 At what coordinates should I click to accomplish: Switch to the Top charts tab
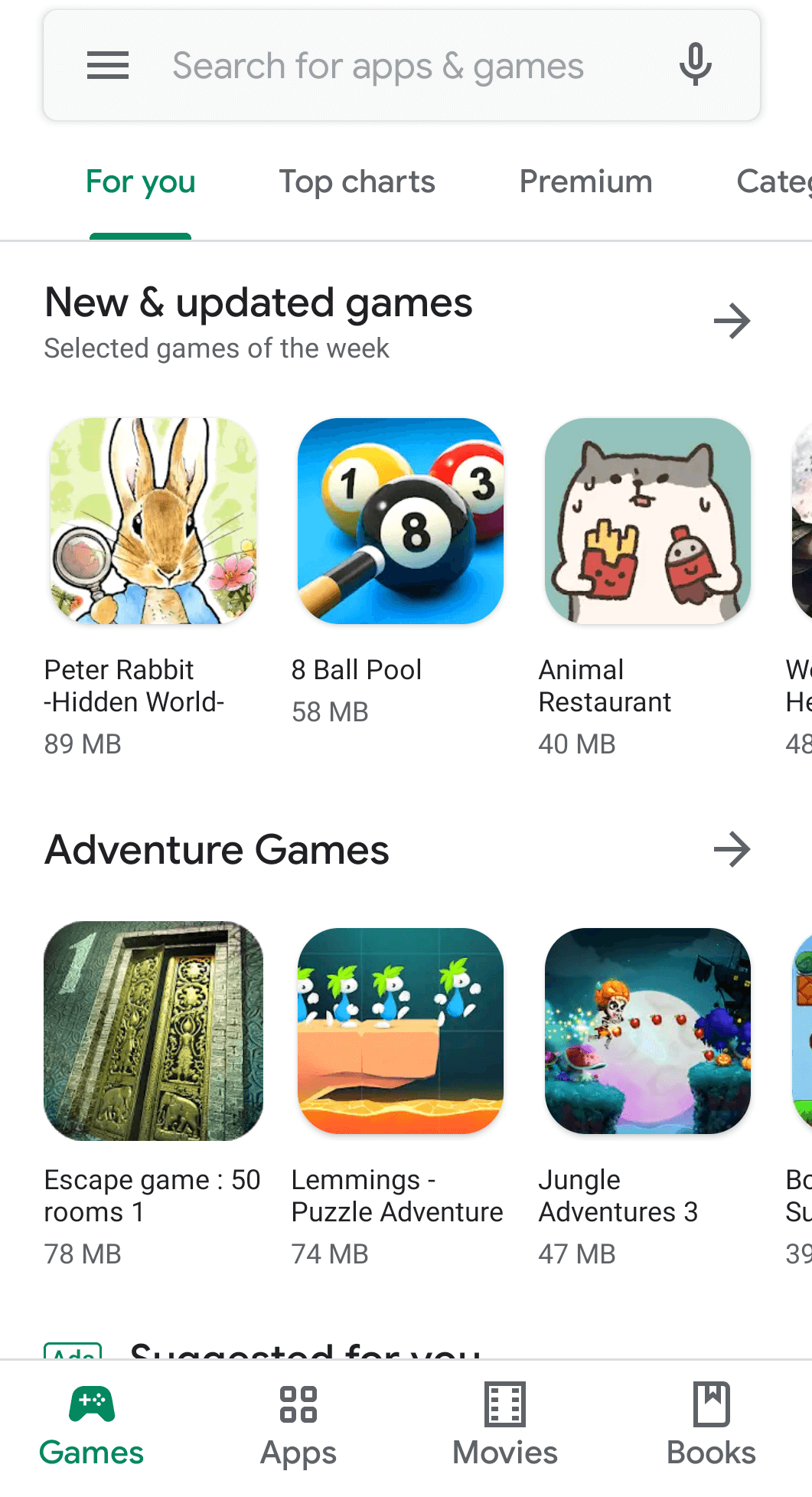click(357, 182)
